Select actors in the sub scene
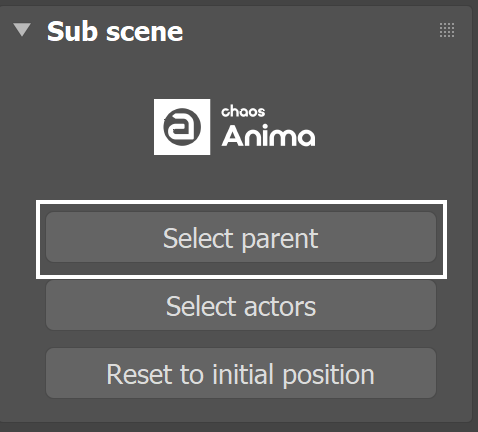478x432 pixels. (x=241, y=305)
